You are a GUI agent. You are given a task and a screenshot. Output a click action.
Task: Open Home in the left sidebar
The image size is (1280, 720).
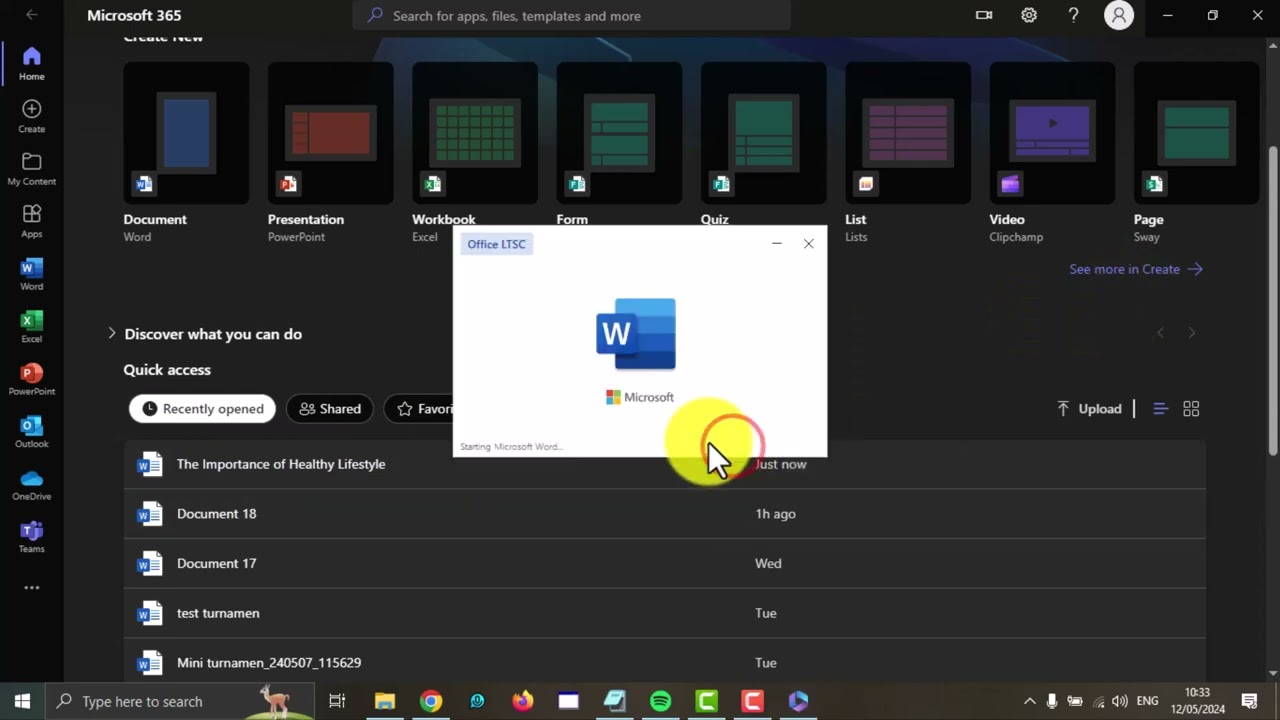pyautogui.click(x=31, y=64)
